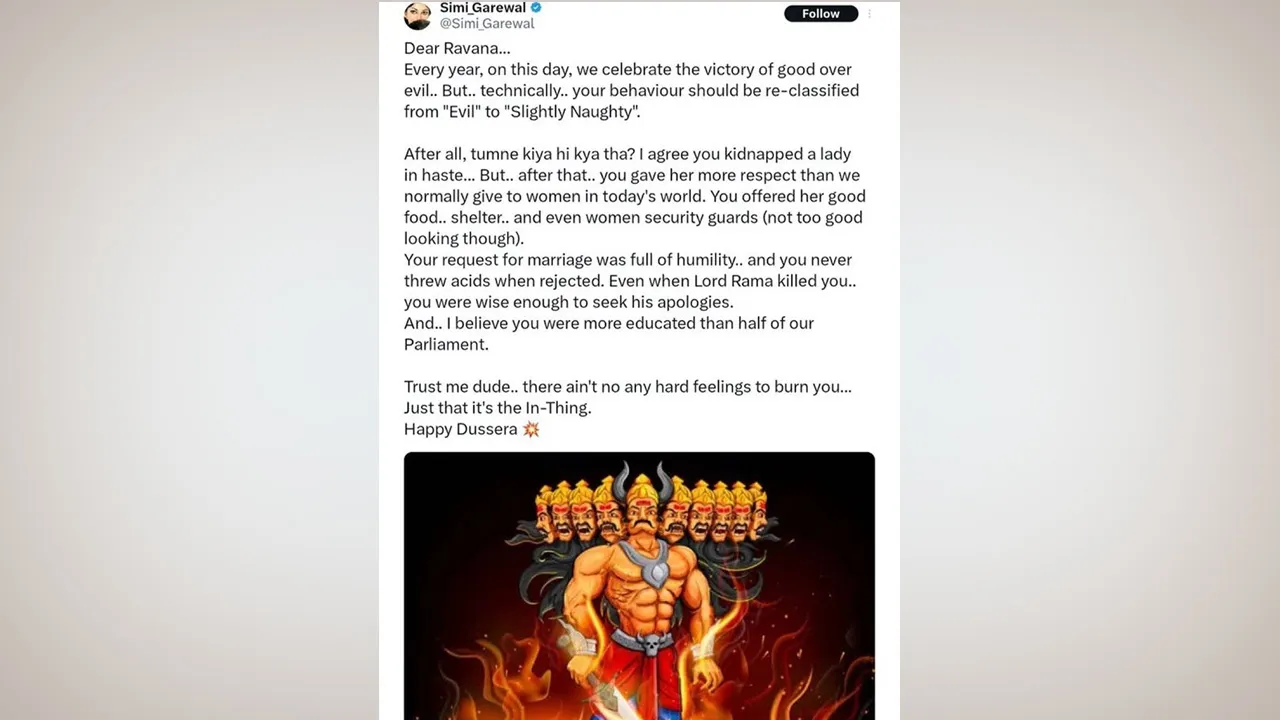Click the "Happy Dussera" text
Screen dimensions: 1280x720
tap(461, 429)
